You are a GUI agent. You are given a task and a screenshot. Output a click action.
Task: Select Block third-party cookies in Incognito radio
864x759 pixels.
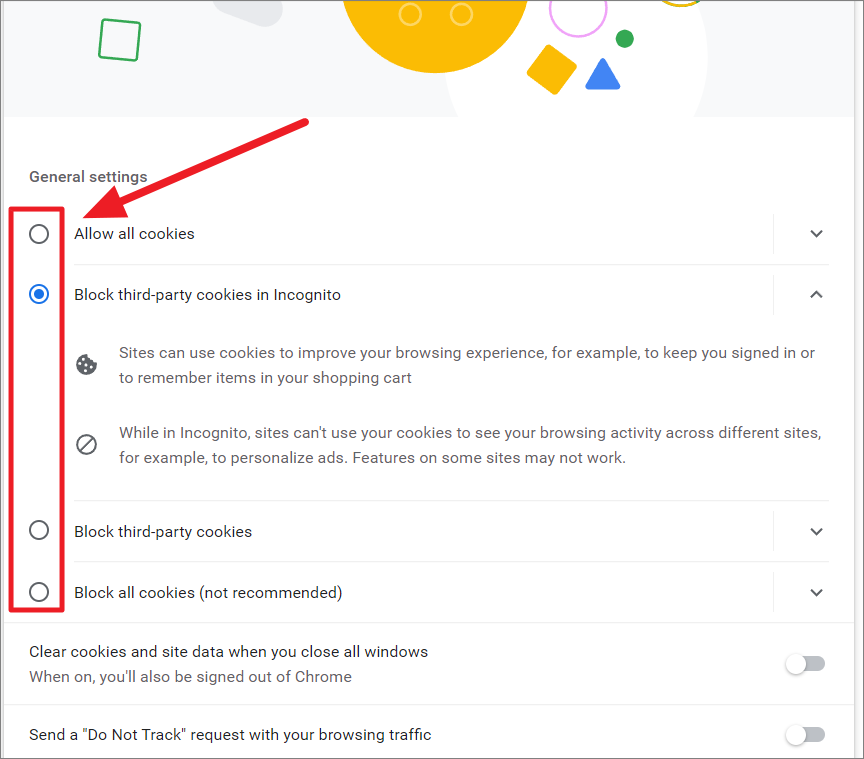[39, 294]
